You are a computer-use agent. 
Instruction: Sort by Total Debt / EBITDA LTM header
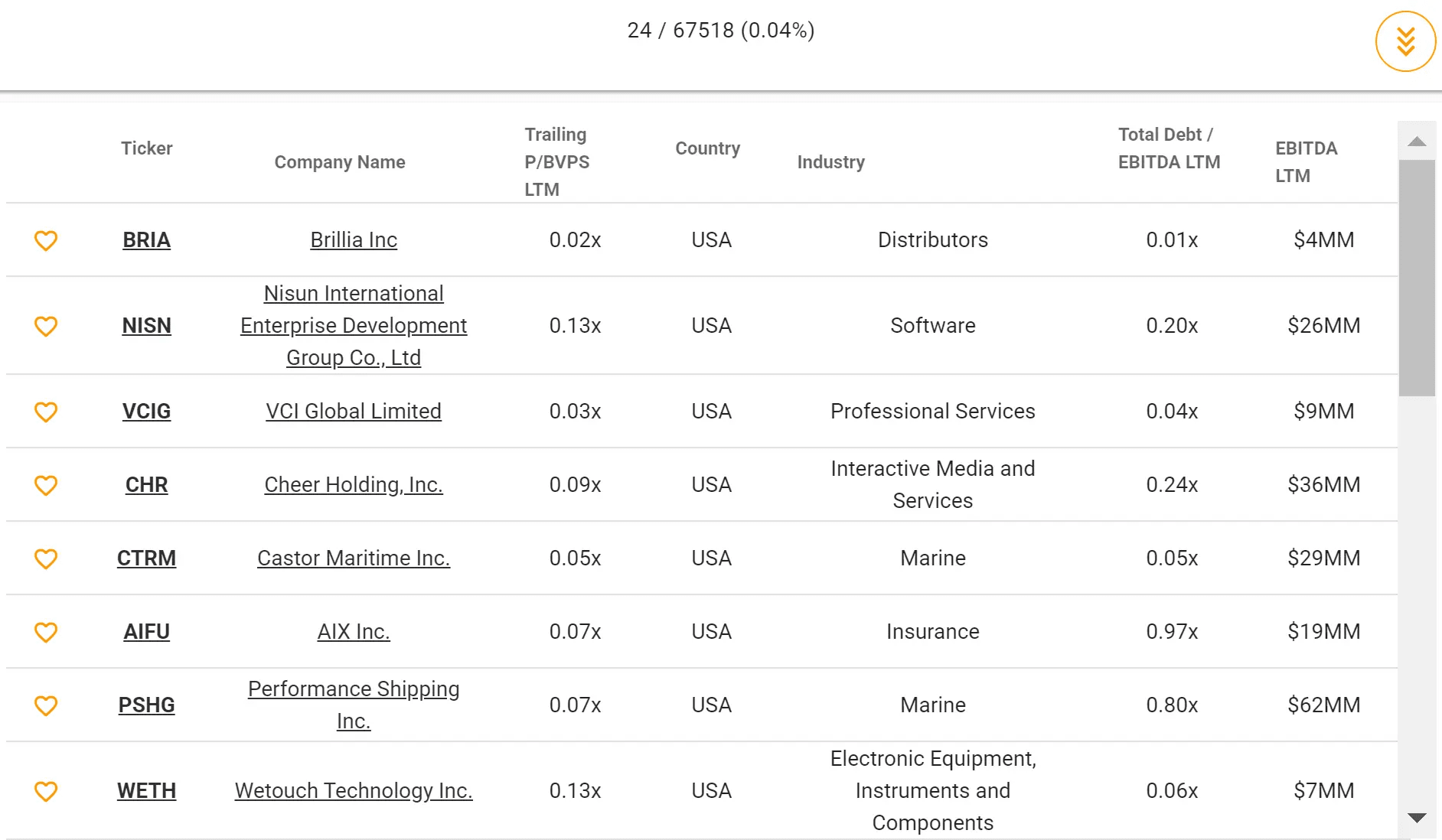pyautogui.click(x=1169, y=148)
